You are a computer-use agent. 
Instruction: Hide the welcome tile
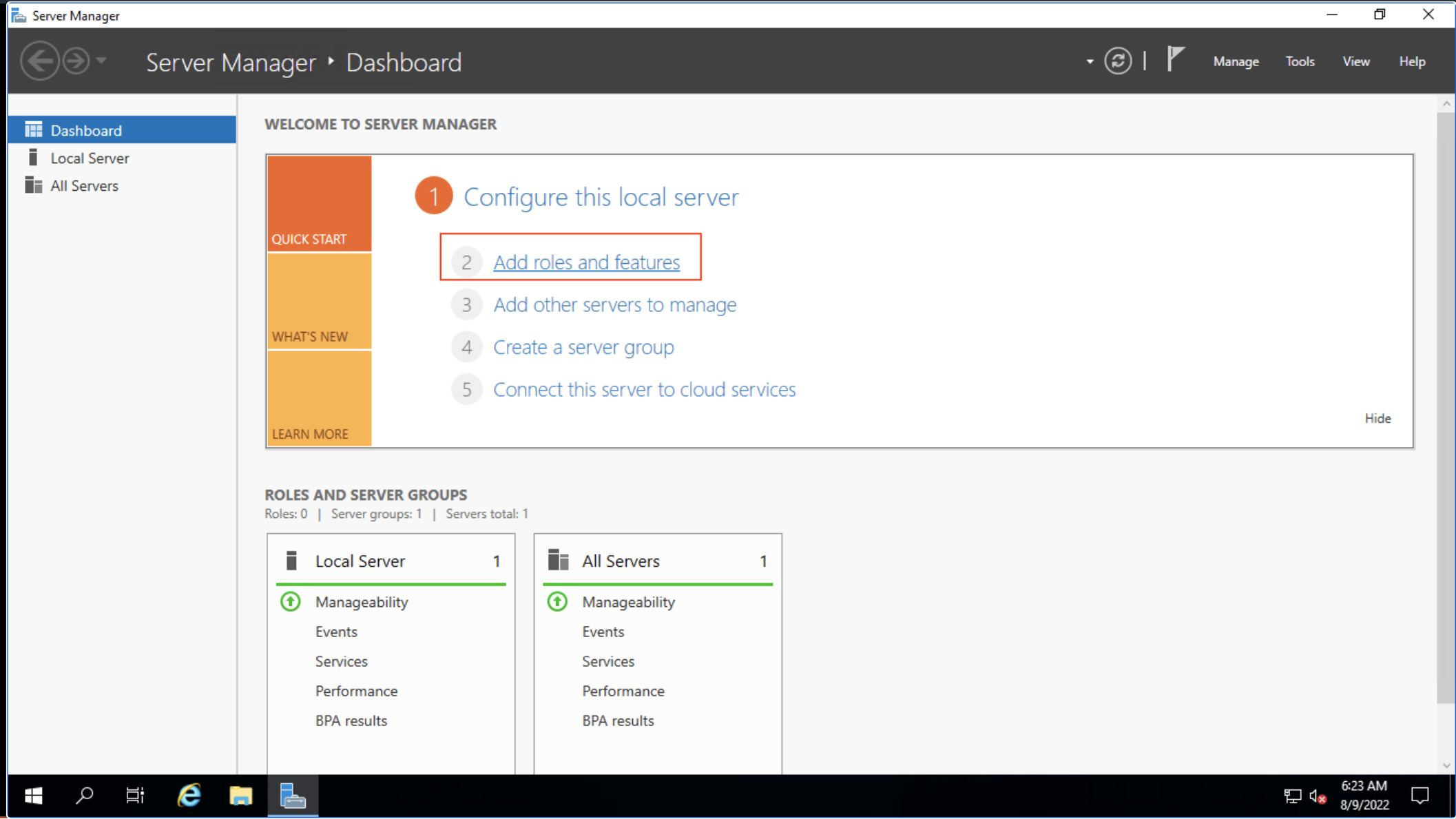point(1377,419)
